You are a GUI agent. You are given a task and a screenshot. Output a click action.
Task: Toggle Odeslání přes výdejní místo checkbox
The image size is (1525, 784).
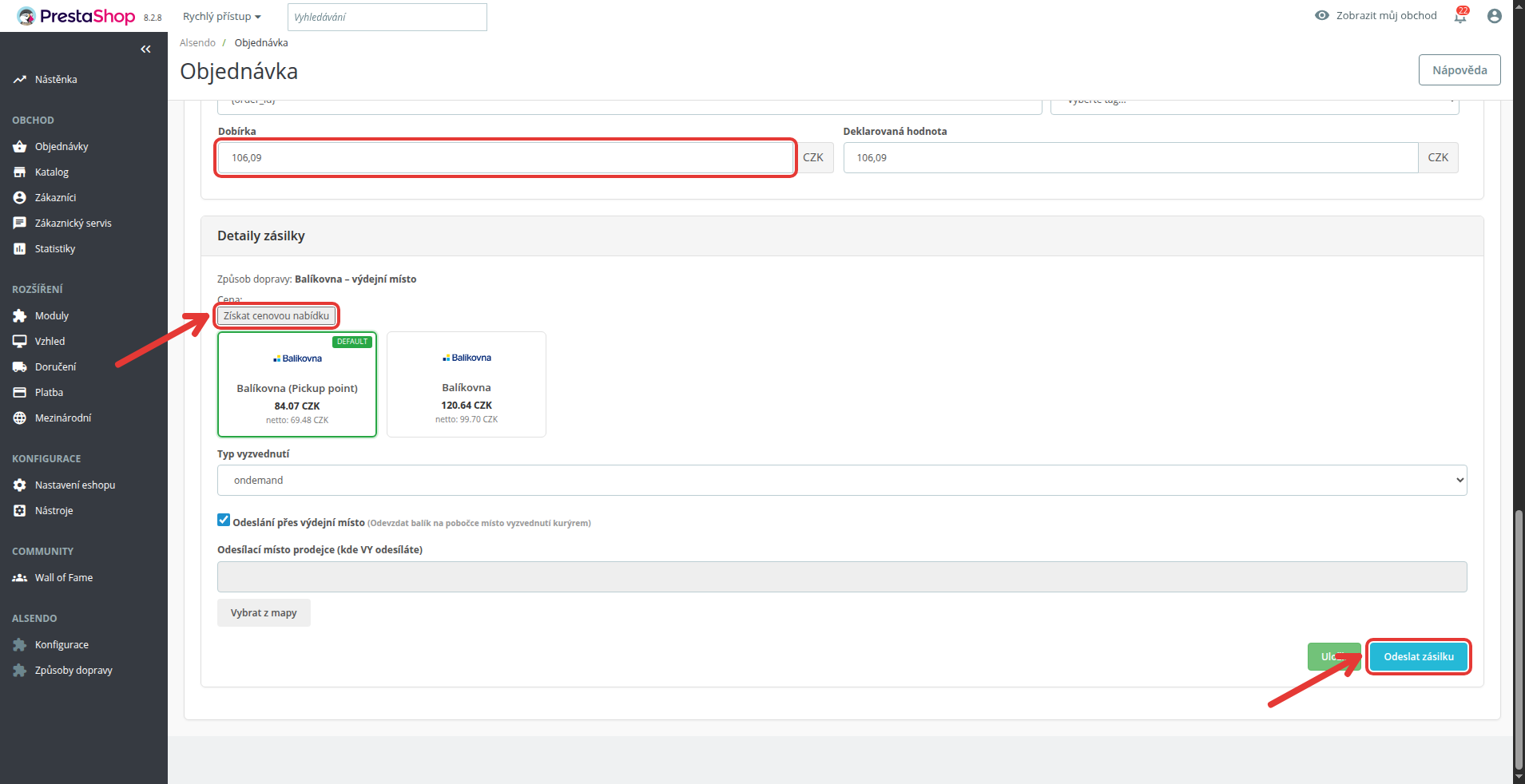tap(224, 520)
